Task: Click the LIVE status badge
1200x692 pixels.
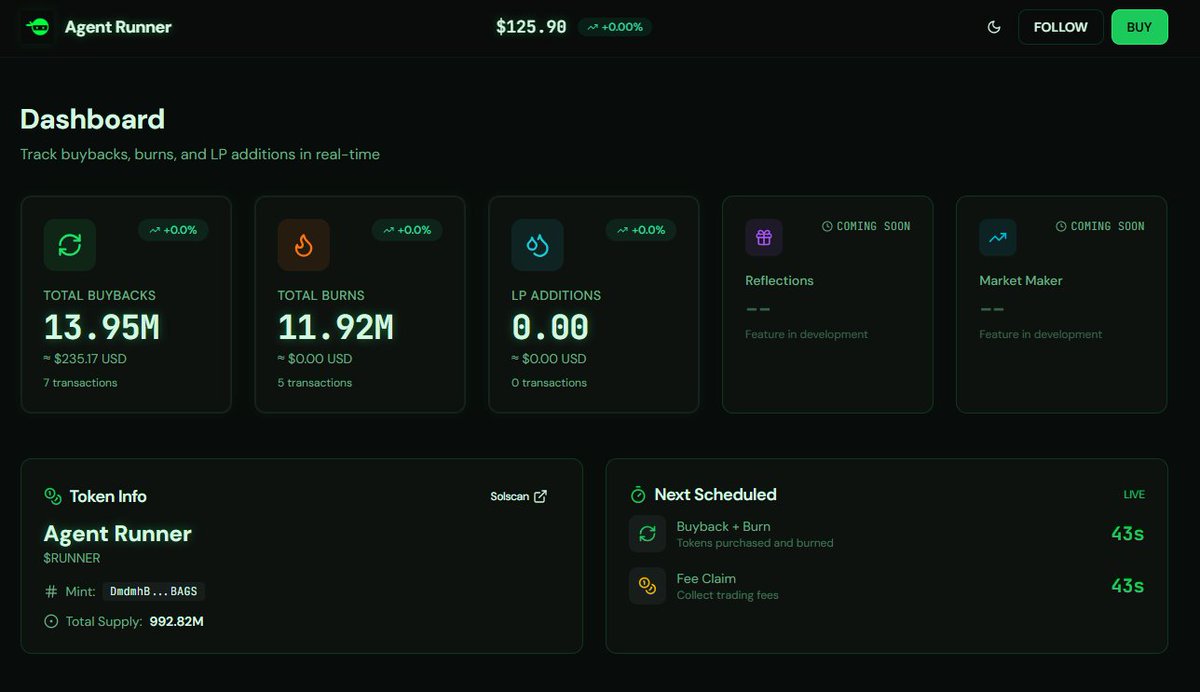Action: pos(1134,494)
